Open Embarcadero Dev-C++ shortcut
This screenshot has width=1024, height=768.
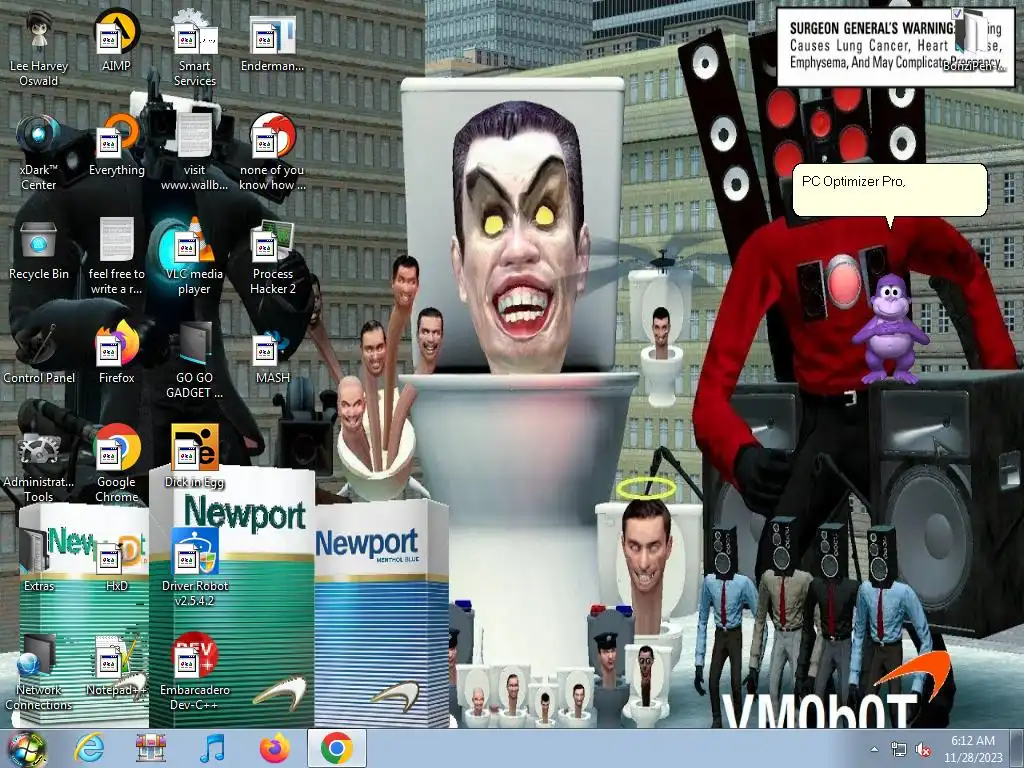pyautogui.click(x=195, y=673)
